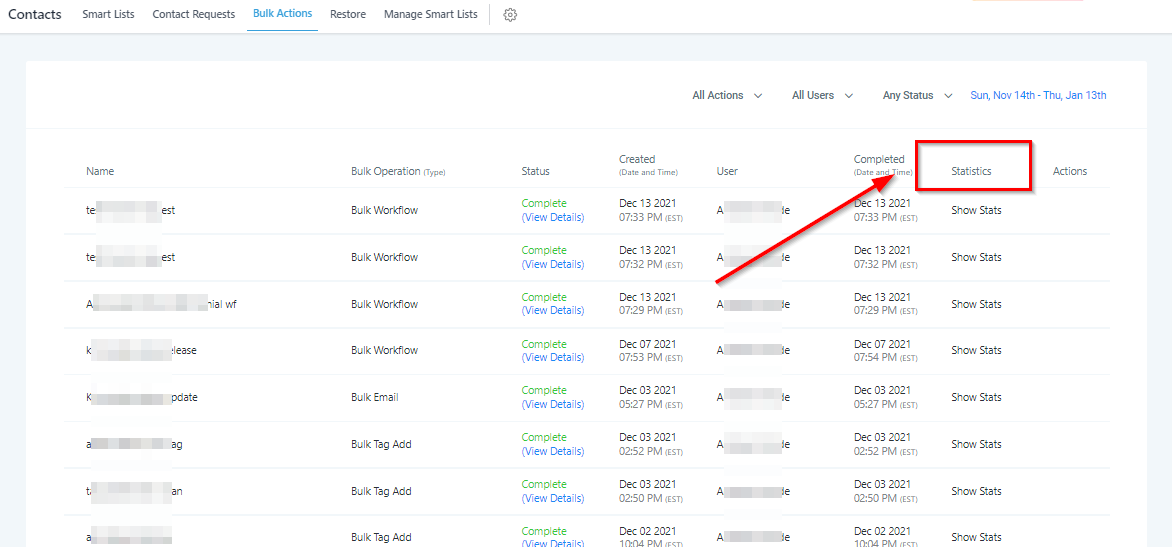Screen dimensions: 1172x547
Task: Show Stats for the Bulk Email operation
Action: tap(976, 398)
